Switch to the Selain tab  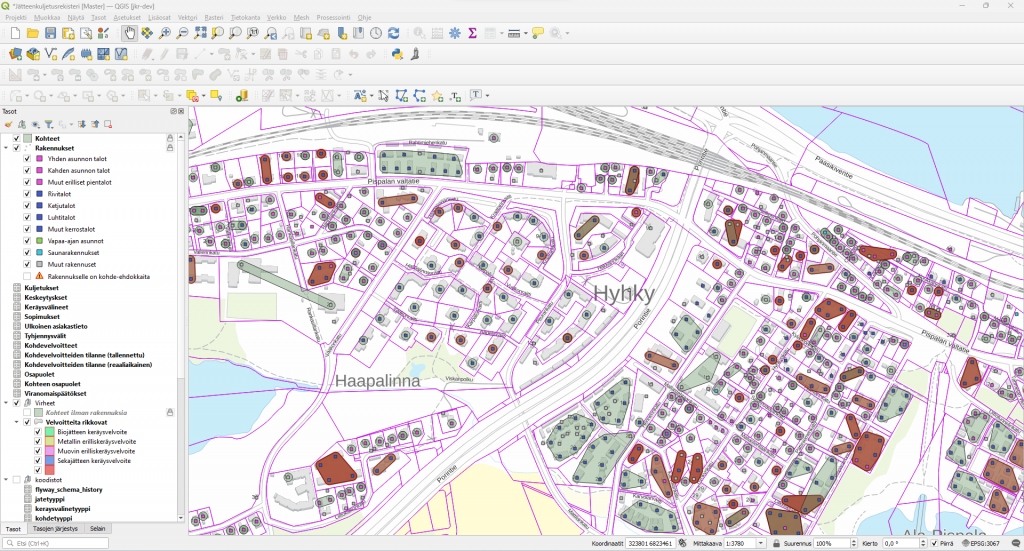(x=97, y=529)
